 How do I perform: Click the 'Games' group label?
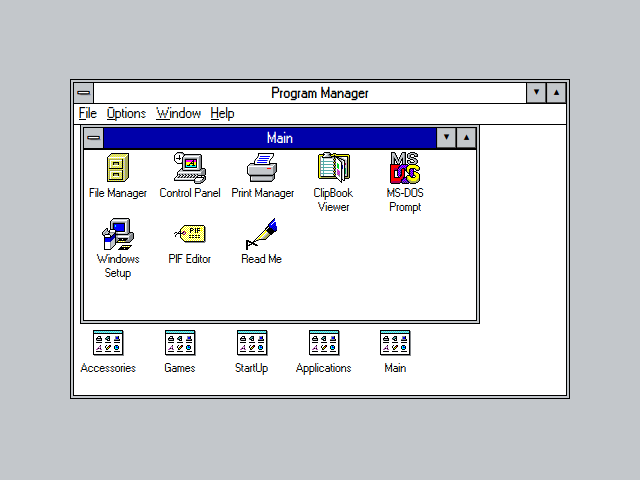pos(180,368)
